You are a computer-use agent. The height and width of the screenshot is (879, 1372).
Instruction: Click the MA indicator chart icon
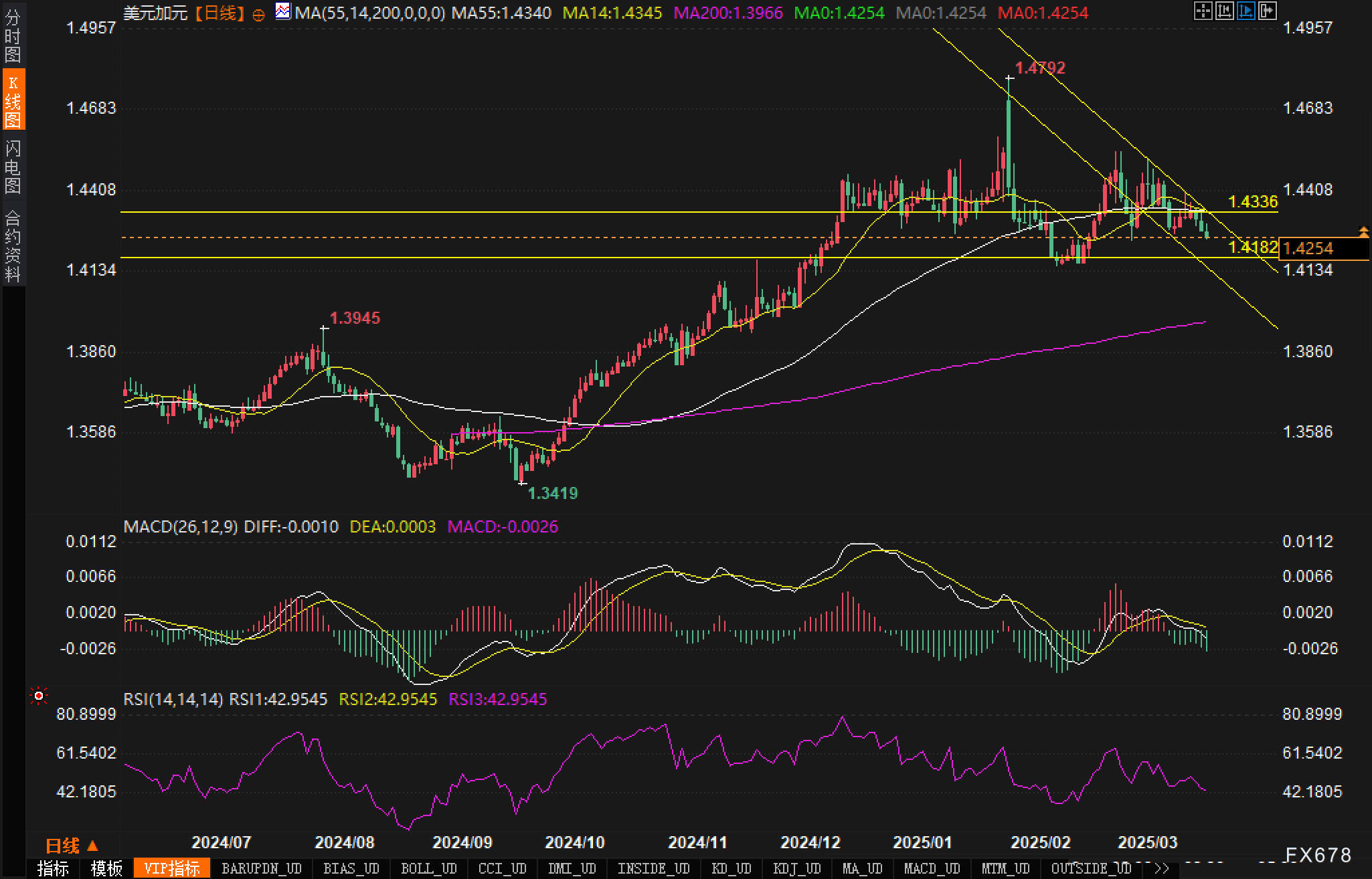[x=283, y=11]
